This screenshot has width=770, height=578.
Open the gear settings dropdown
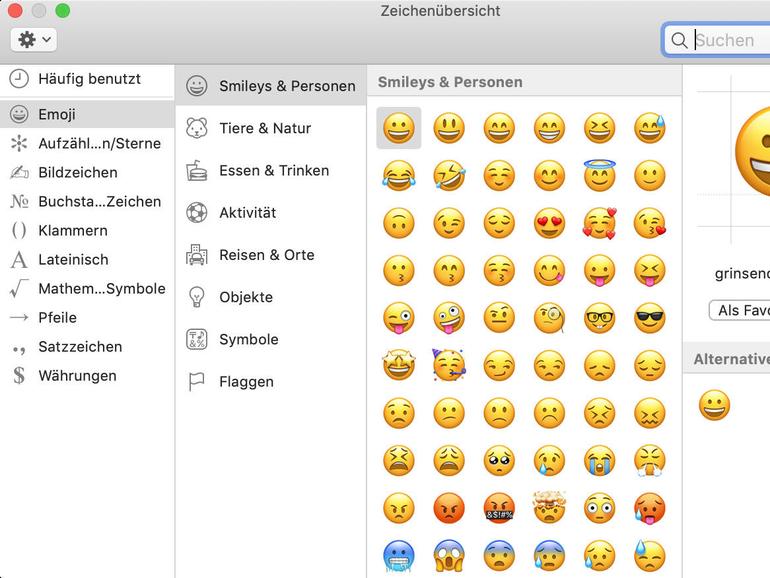click(33, 40)
